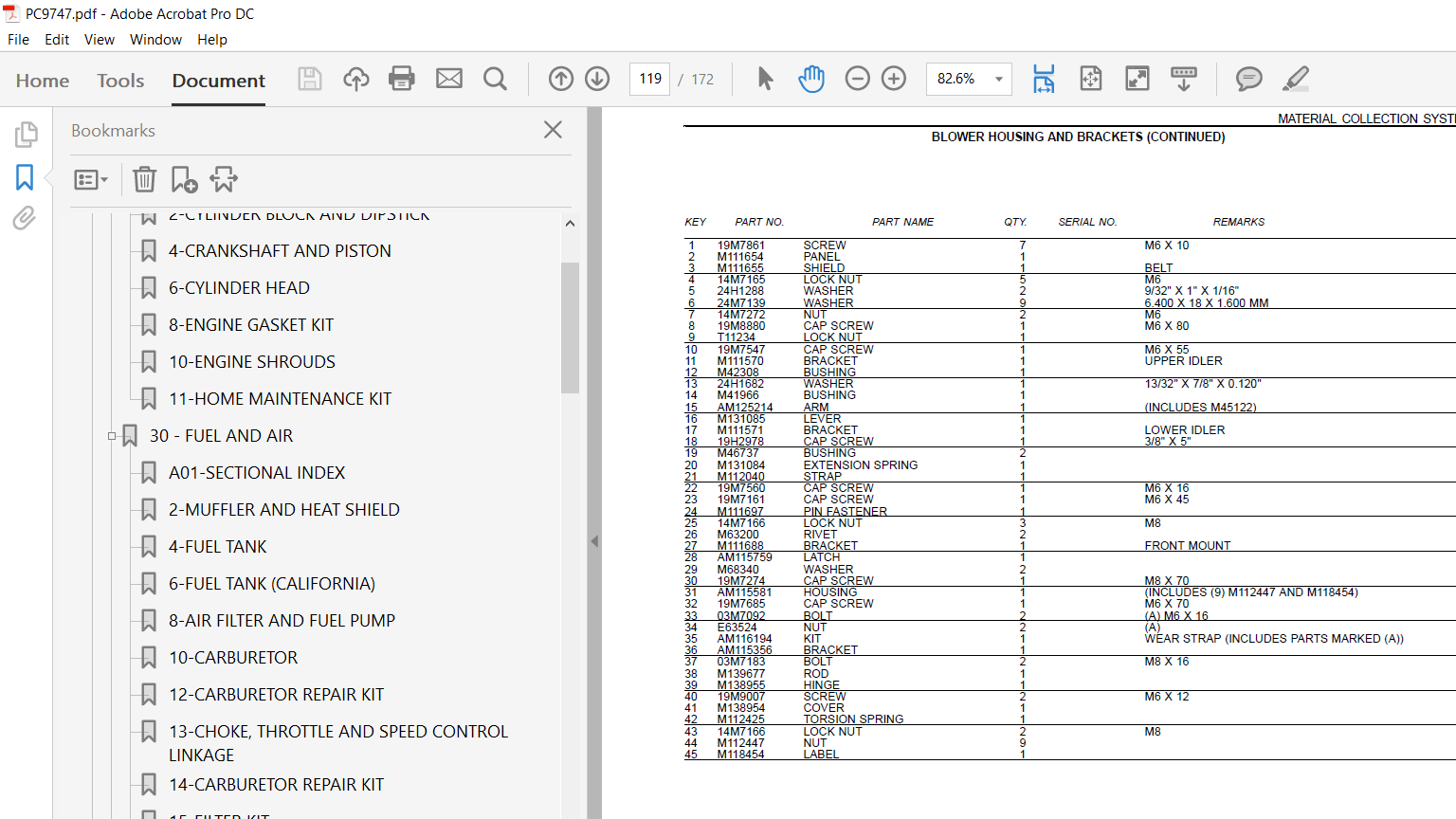Toggle the Bookmarks panel icon
The width and height of the screenshot is (1456, 819).
tap(25, 177)
